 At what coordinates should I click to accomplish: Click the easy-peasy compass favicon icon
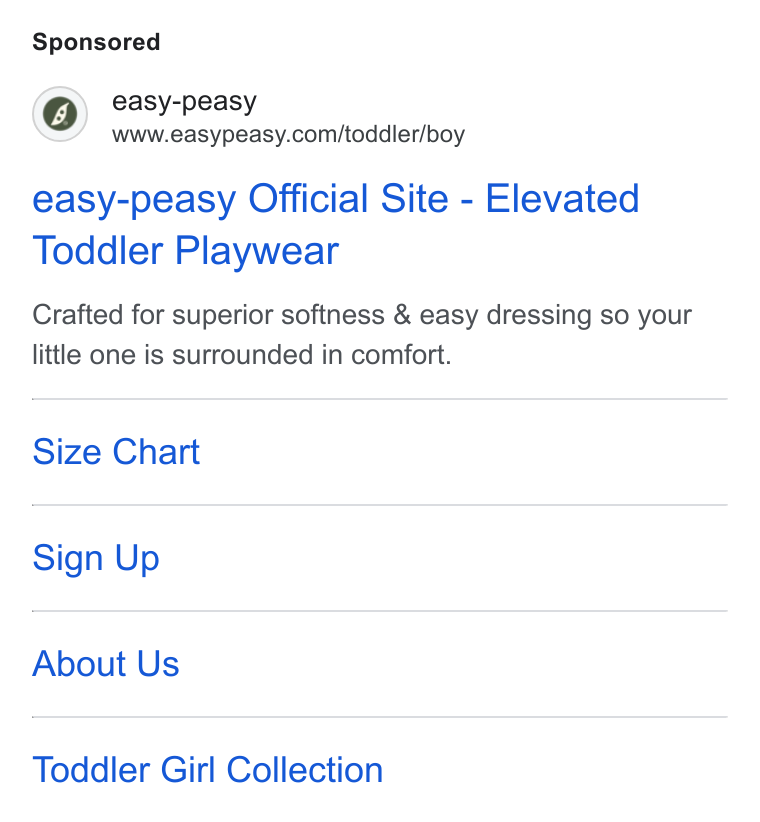[x=60, y=114]
